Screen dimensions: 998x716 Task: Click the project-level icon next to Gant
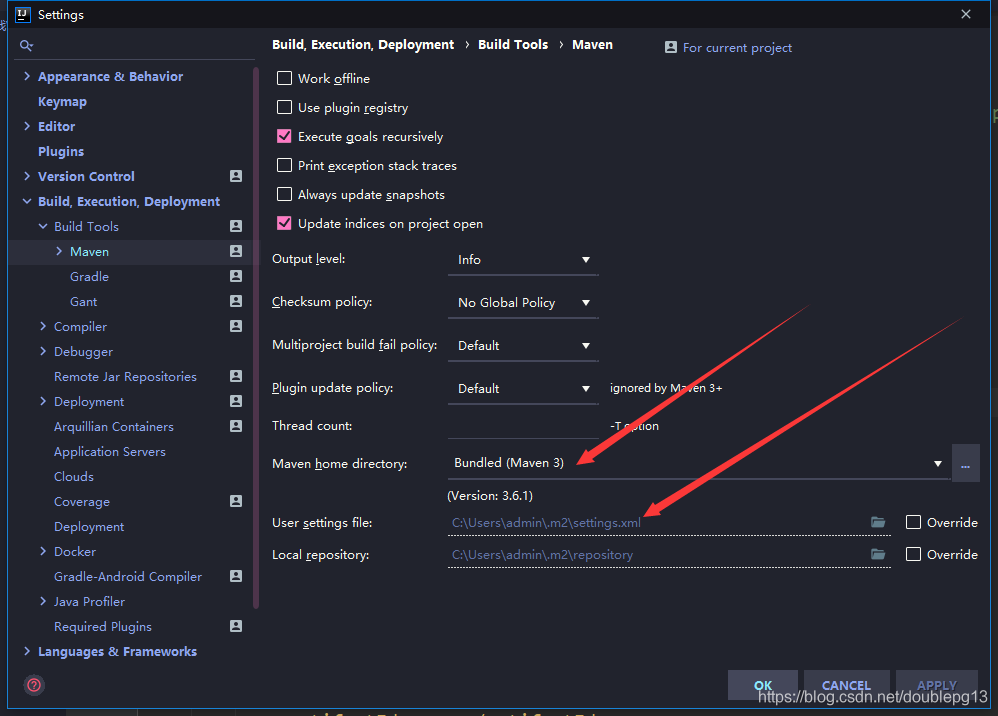coord(236,301)
